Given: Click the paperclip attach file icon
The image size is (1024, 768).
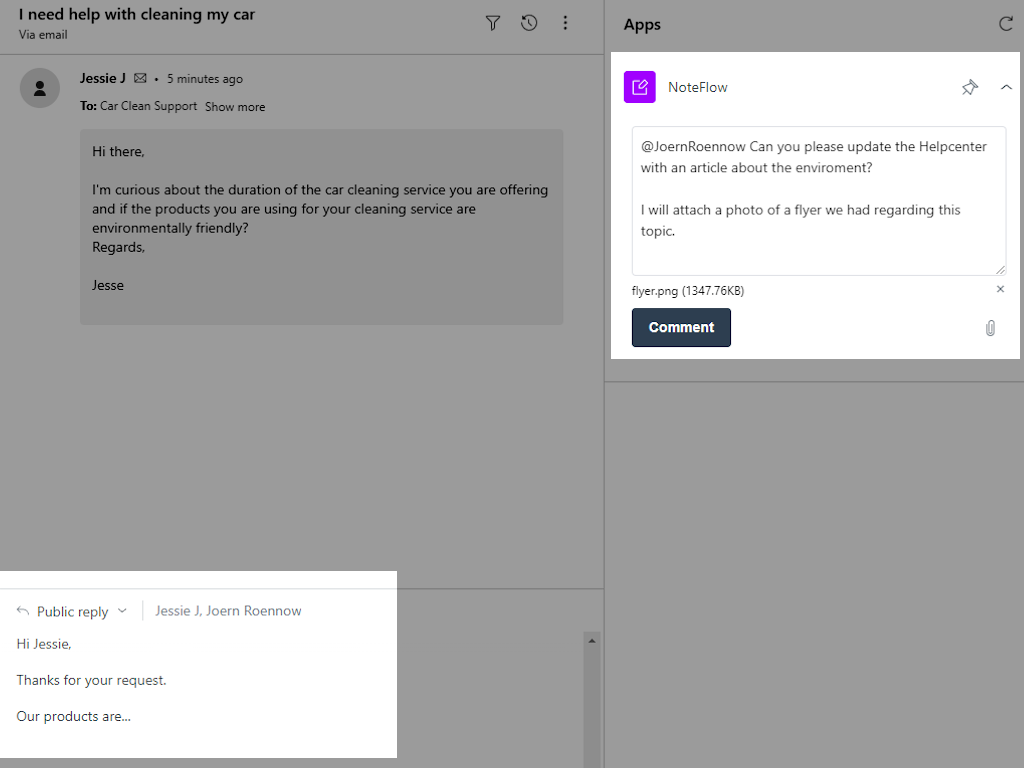Looking at the screenshot, I should coord(990,328).
